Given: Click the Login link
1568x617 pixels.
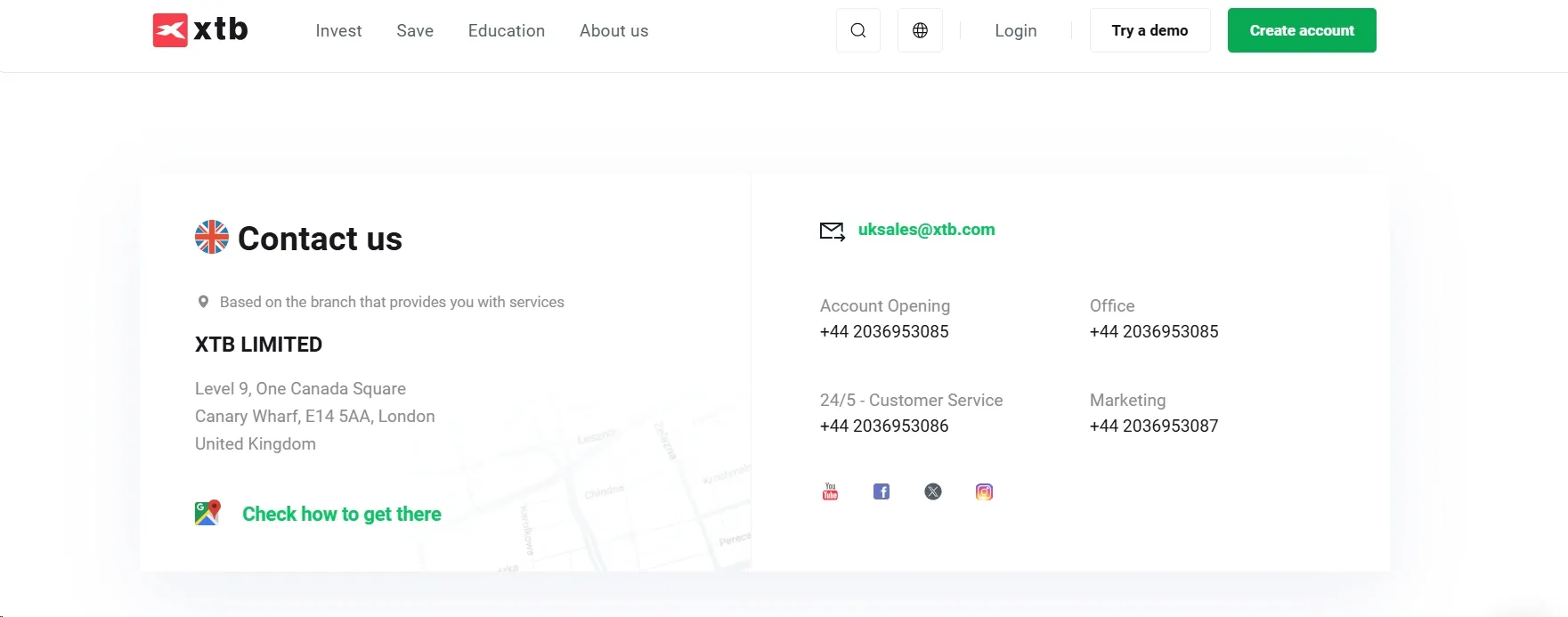Looking at the screenshot, I should 1016,30.
